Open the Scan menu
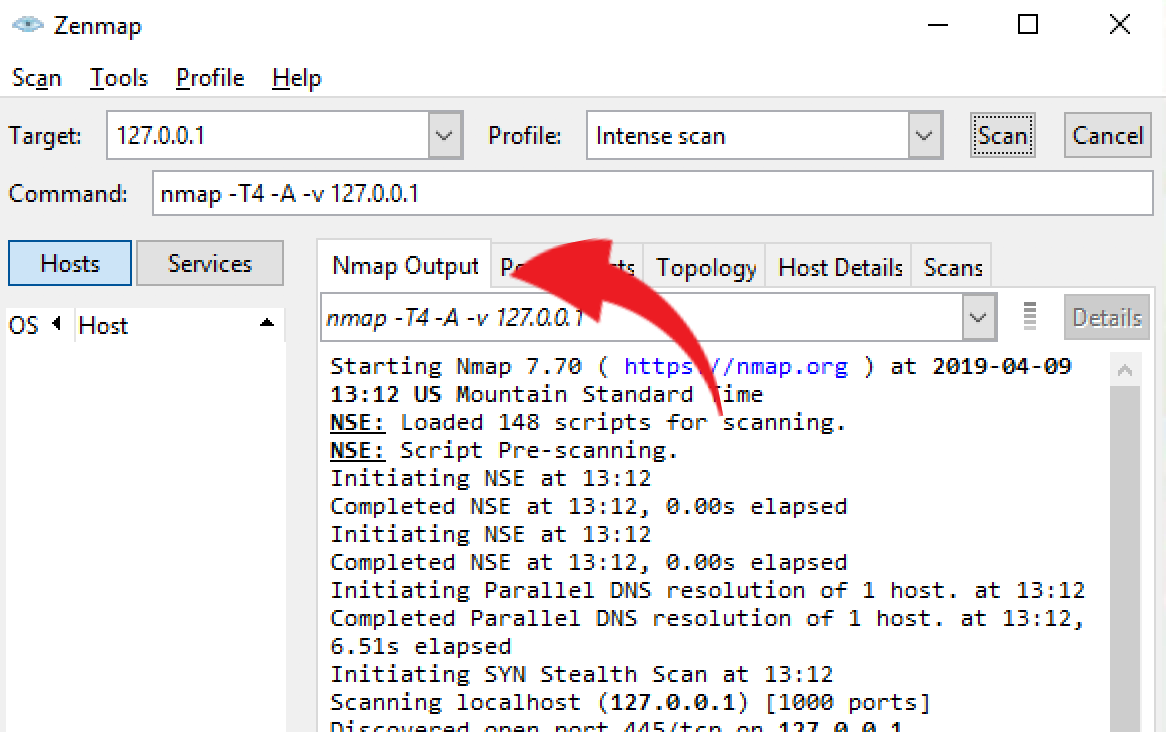Screen dimensions: 1166x732 click(x=37, y=78)
